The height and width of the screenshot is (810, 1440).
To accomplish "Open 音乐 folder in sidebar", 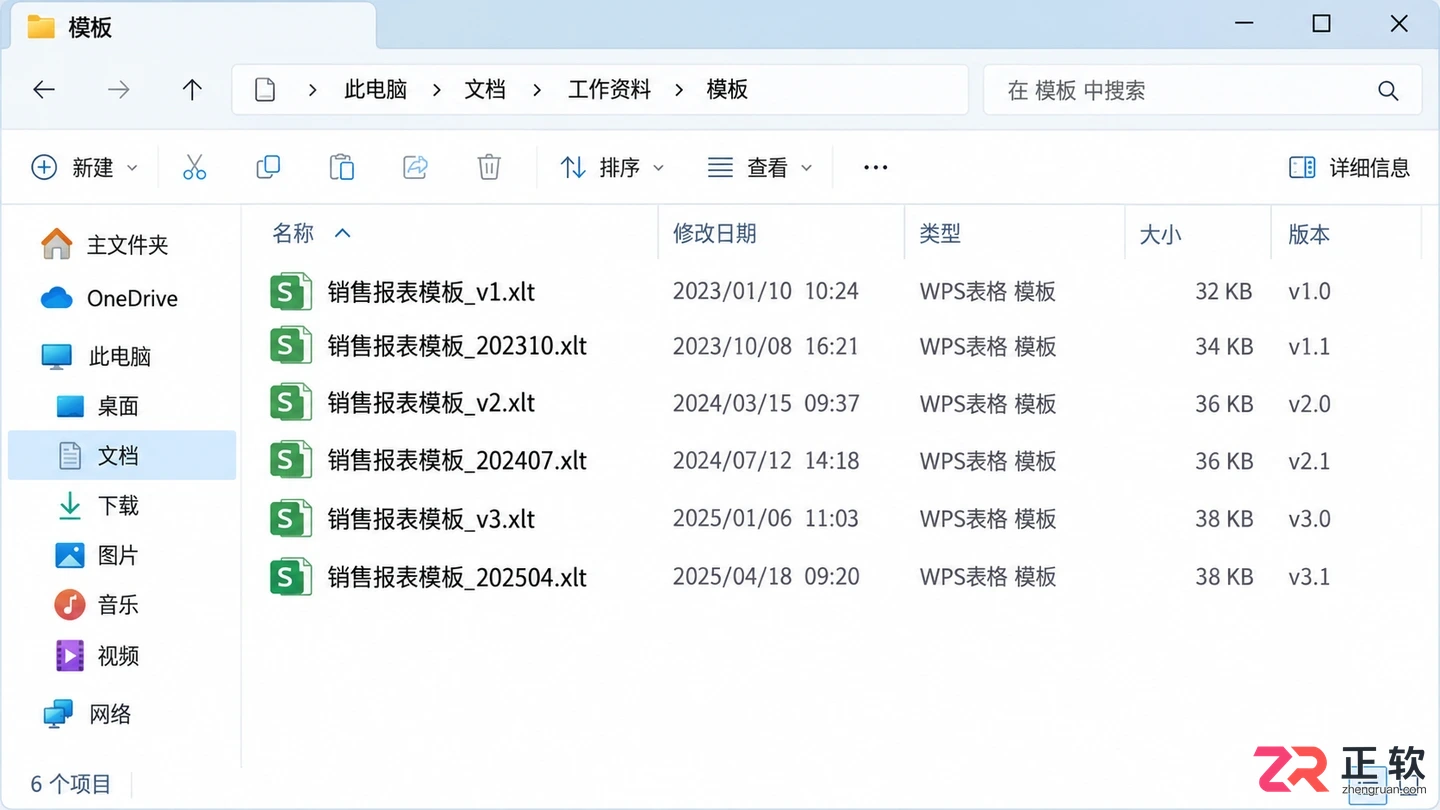I will point(97,605).
